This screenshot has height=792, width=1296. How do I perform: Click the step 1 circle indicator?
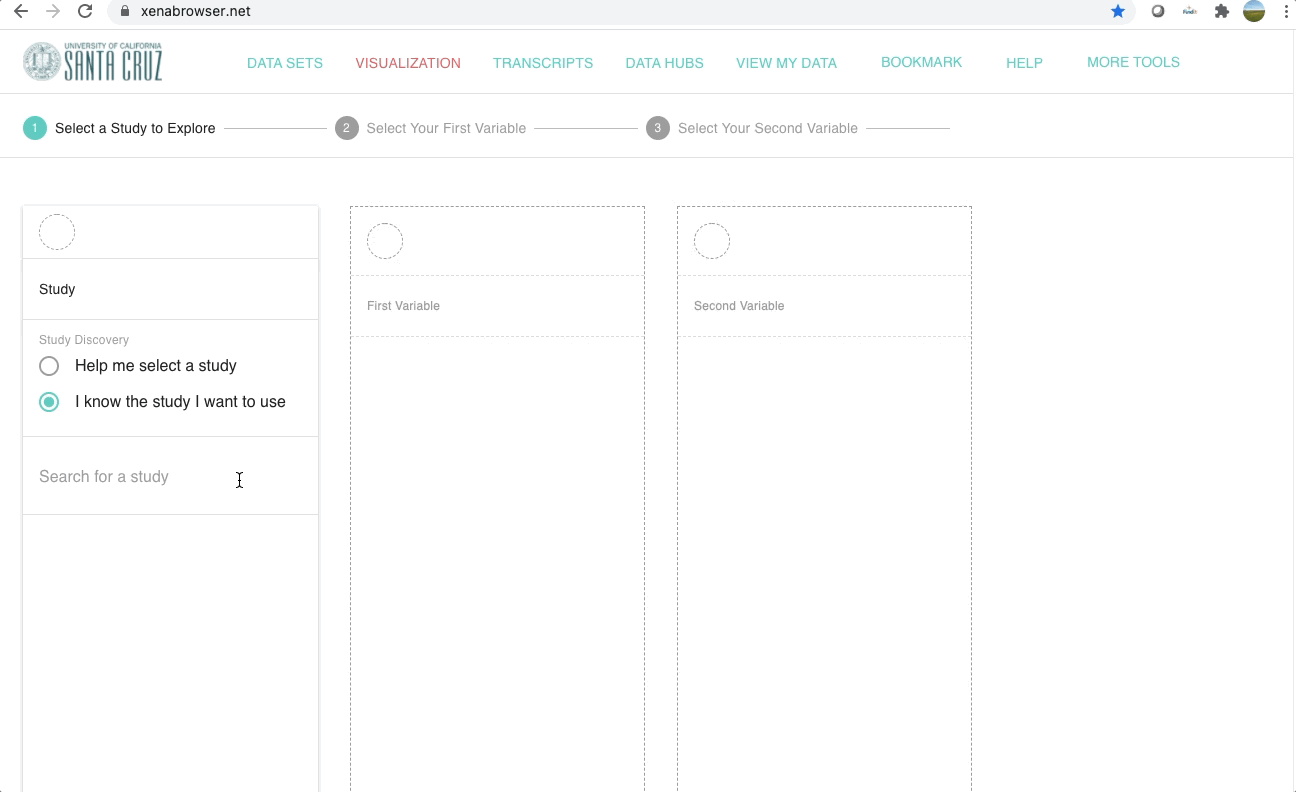pos(35,128)
